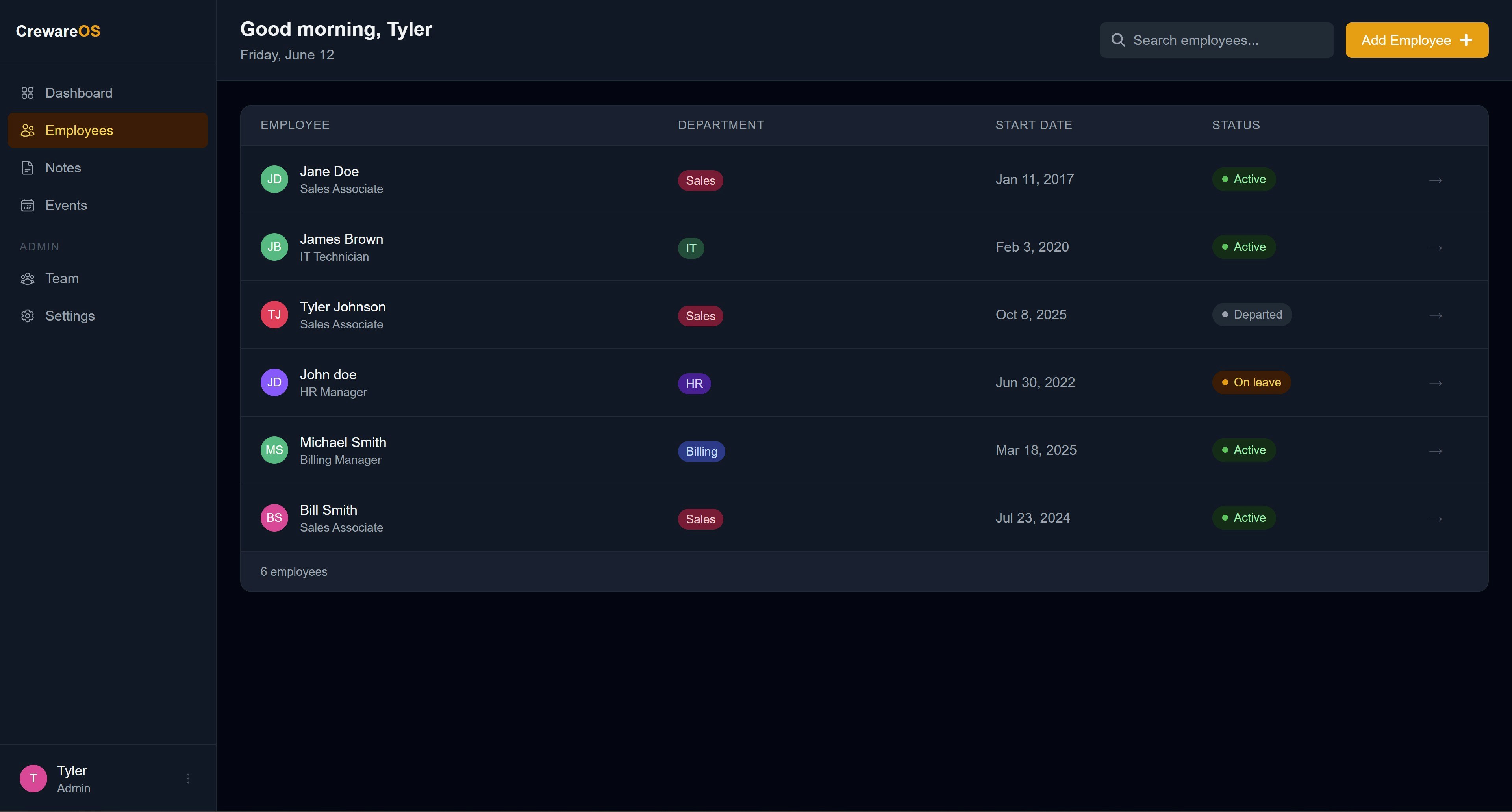Viewport: 1512px width, 812px height.
Task: Open the Settings menu item
Action: (x=108, y=316)
